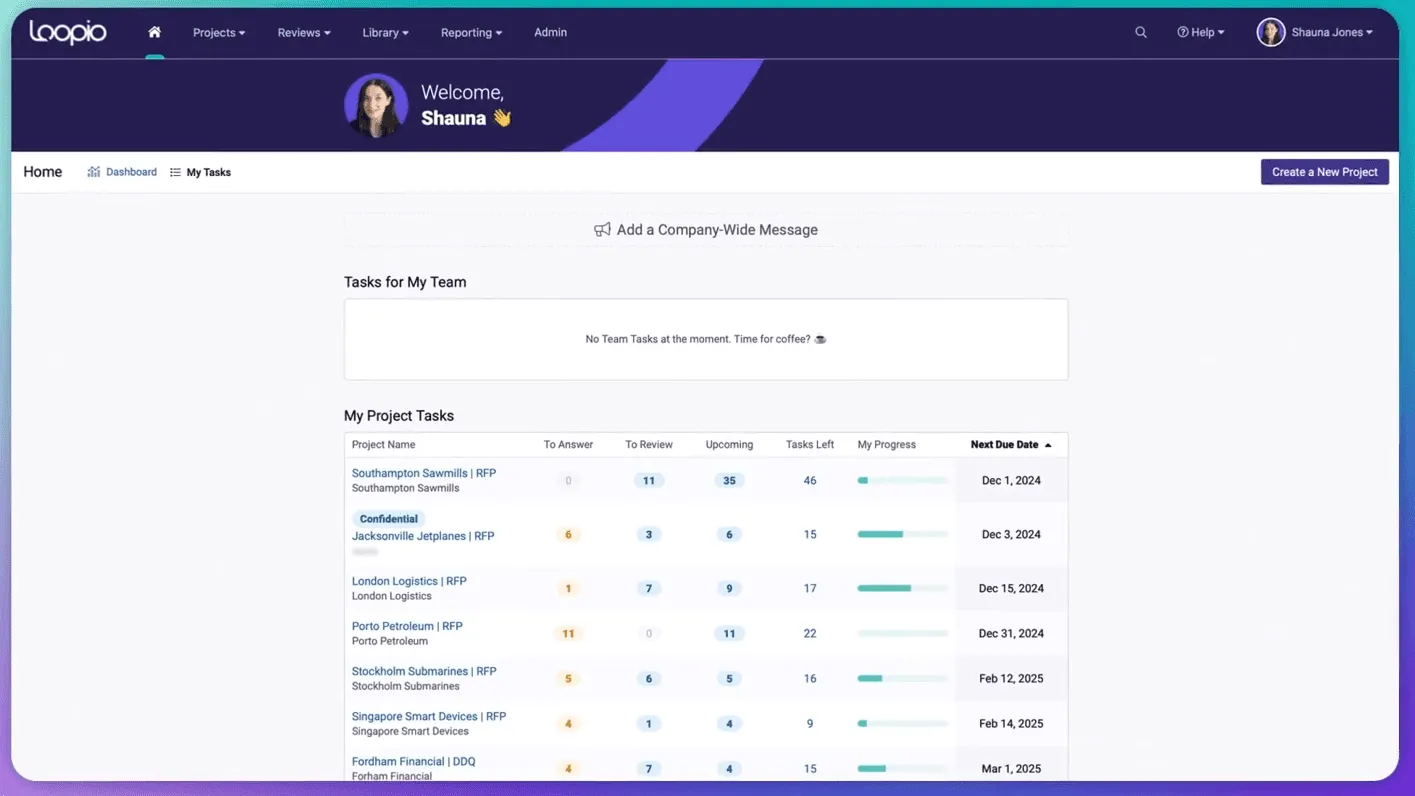The width and height of the screenshot is (1415, 796).
Task: Click the megaphone announcement icon
Action: click(x=602, y=230)
